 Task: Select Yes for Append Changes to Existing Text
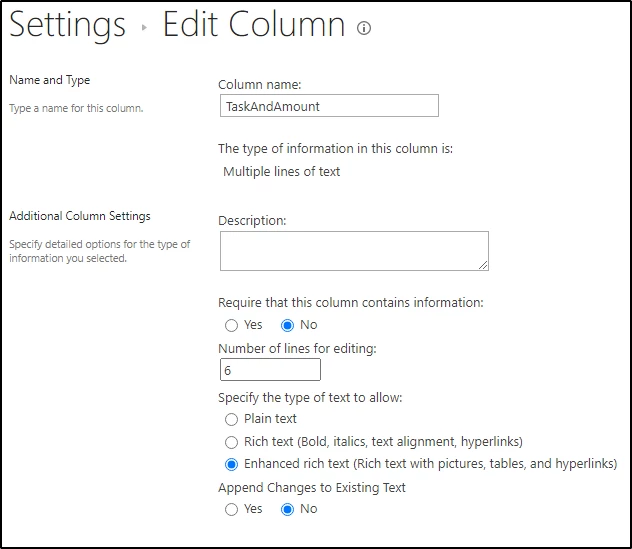pos(231,509)
